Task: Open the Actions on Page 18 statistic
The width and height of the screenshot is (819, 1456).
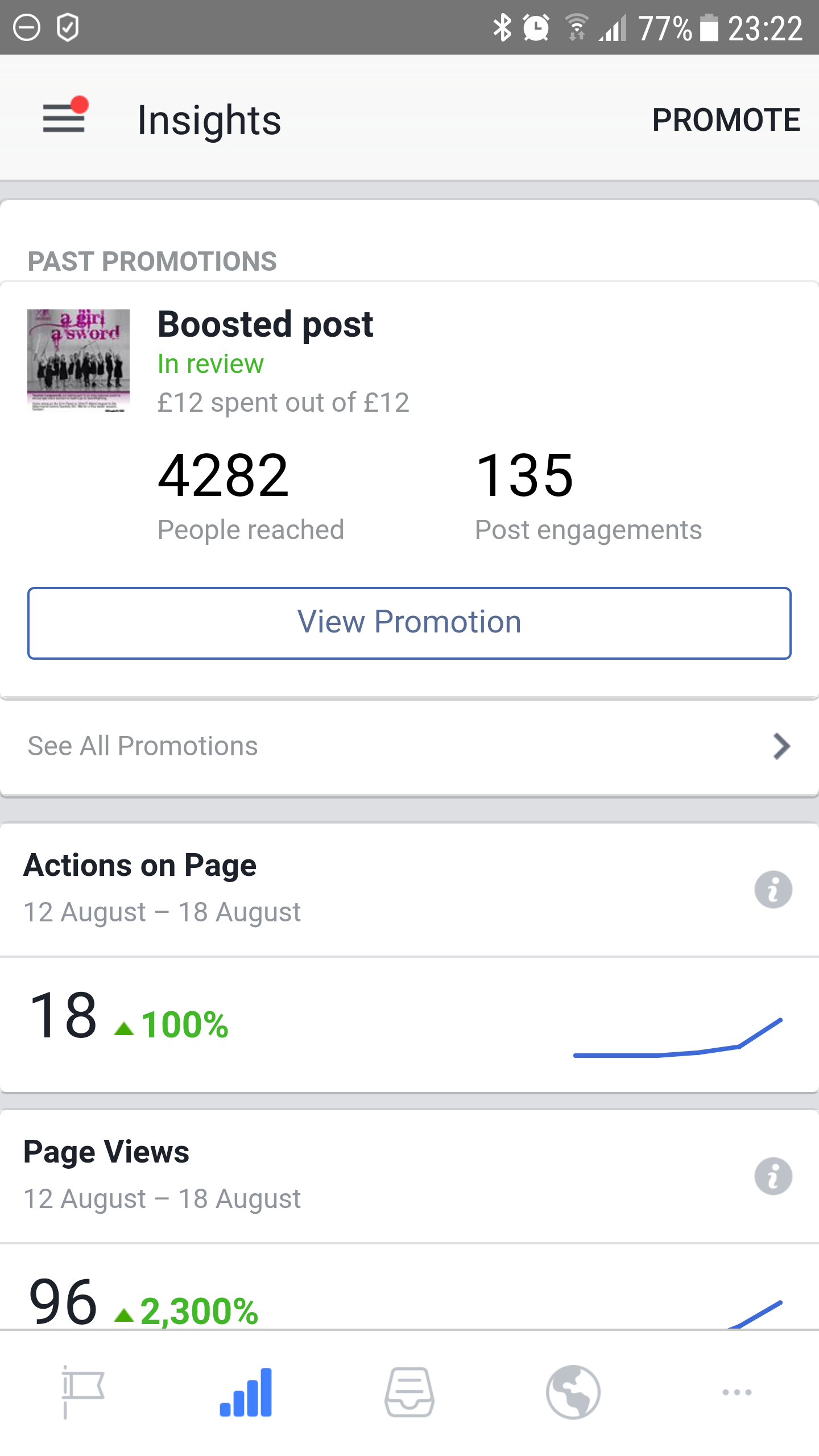Action: point(64,1016)
